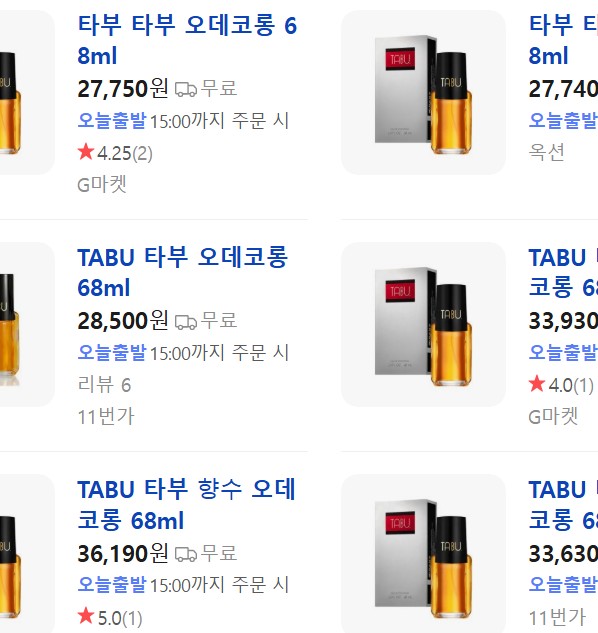Click TABU perfume thumbnail beside 33,630 price

coord(423,554)
